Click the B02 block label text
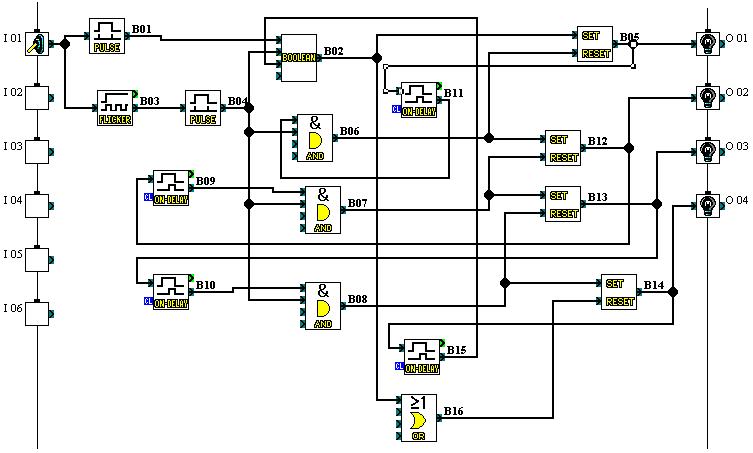This screenshot has height=453, width=753. pos(334,51)
